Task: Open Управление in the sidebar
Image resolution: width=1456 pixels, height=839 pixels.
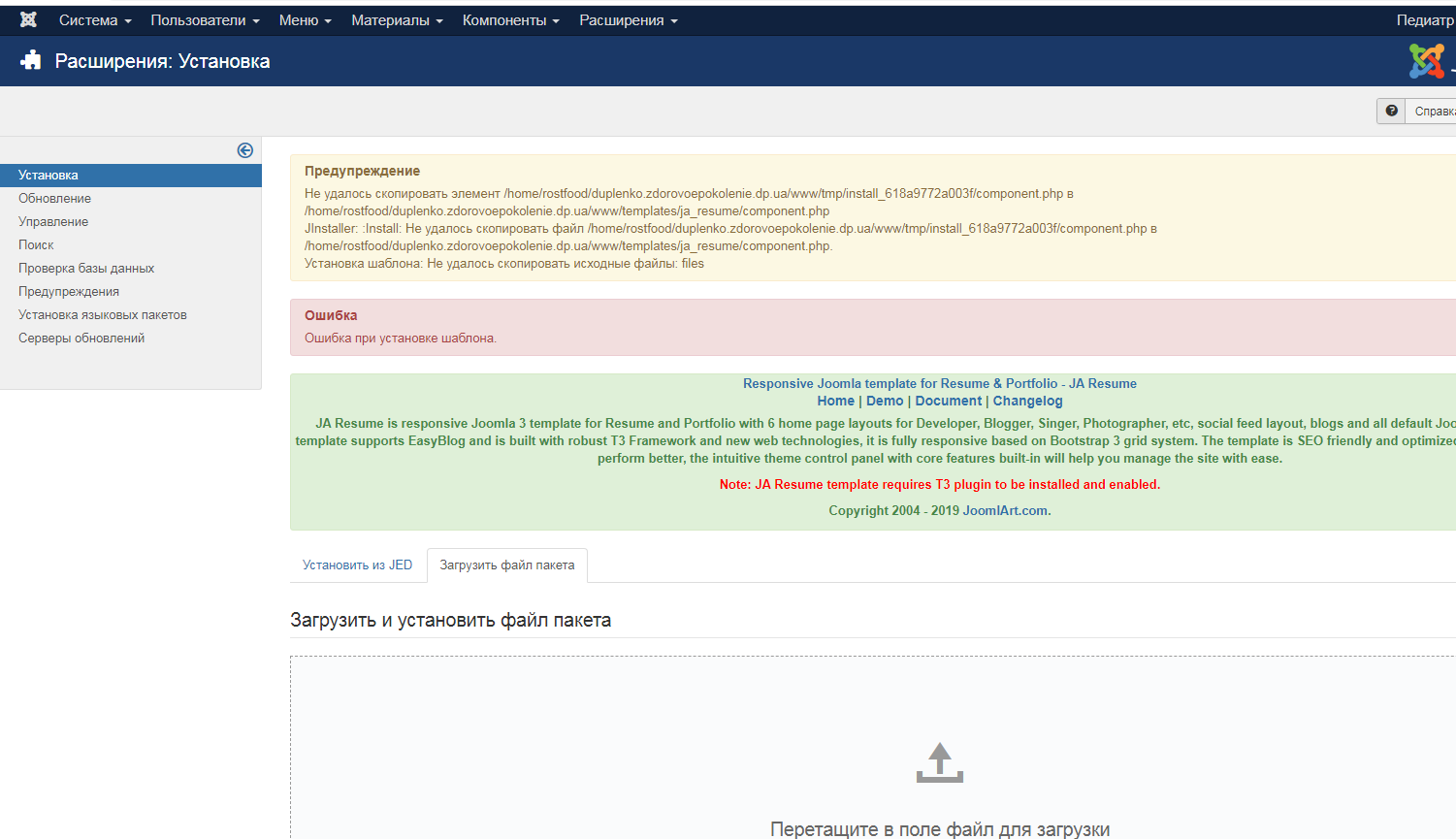Action: (x=53, y=222)
